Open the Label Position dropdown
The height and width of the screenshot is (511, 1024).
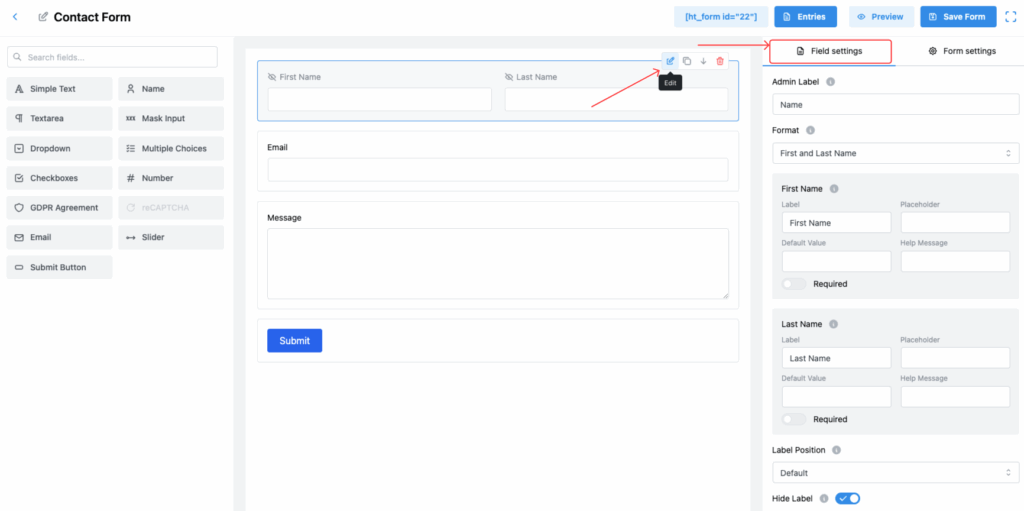pyautogui.click(x=895, y=472)
